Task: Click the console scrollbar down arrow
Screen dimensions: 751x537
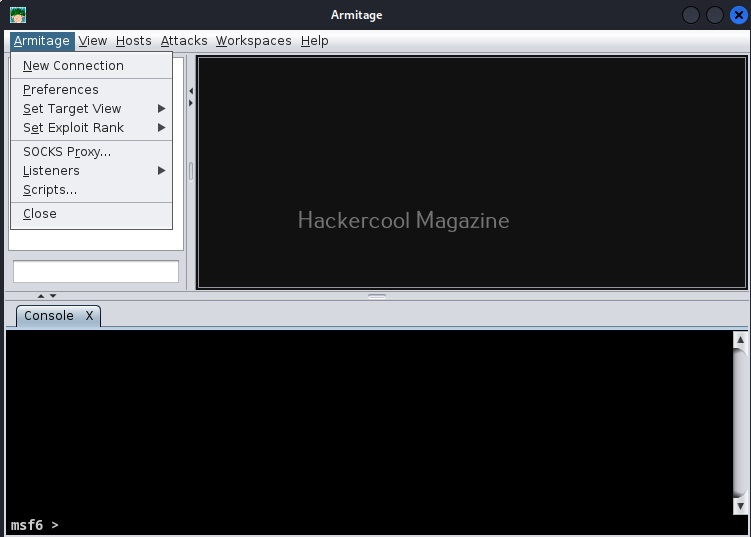Action: [740, 506]
